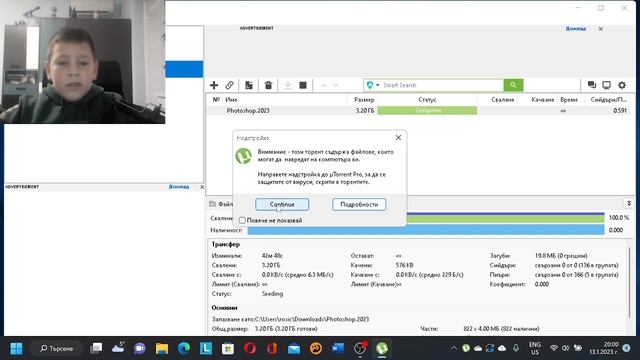Image resolution: width=640 pixels, height=360 pixels.
Task: Sort by Размер column header
Action: [363, 100]
